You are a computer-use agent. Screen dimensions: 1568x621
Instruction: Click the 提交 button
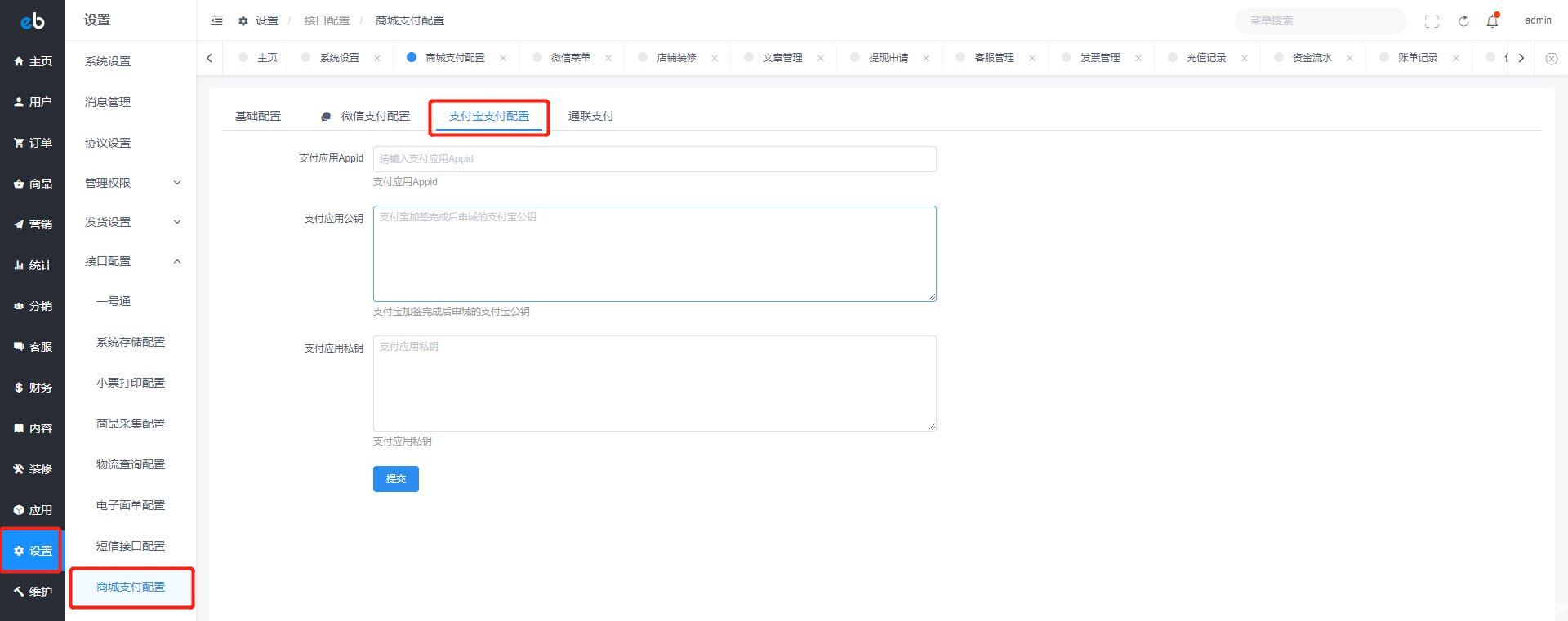[x=395, y=479]
